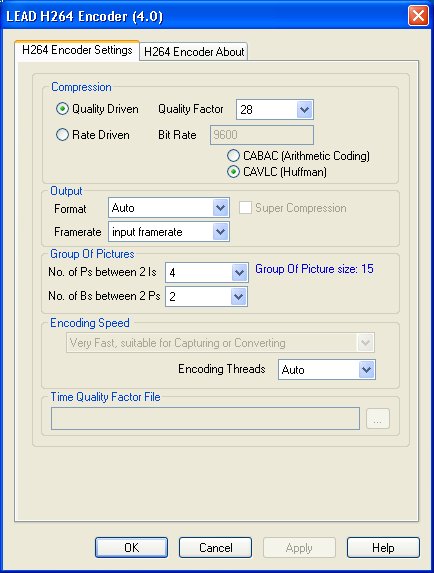Click the OK button

(x=132, y=547)
